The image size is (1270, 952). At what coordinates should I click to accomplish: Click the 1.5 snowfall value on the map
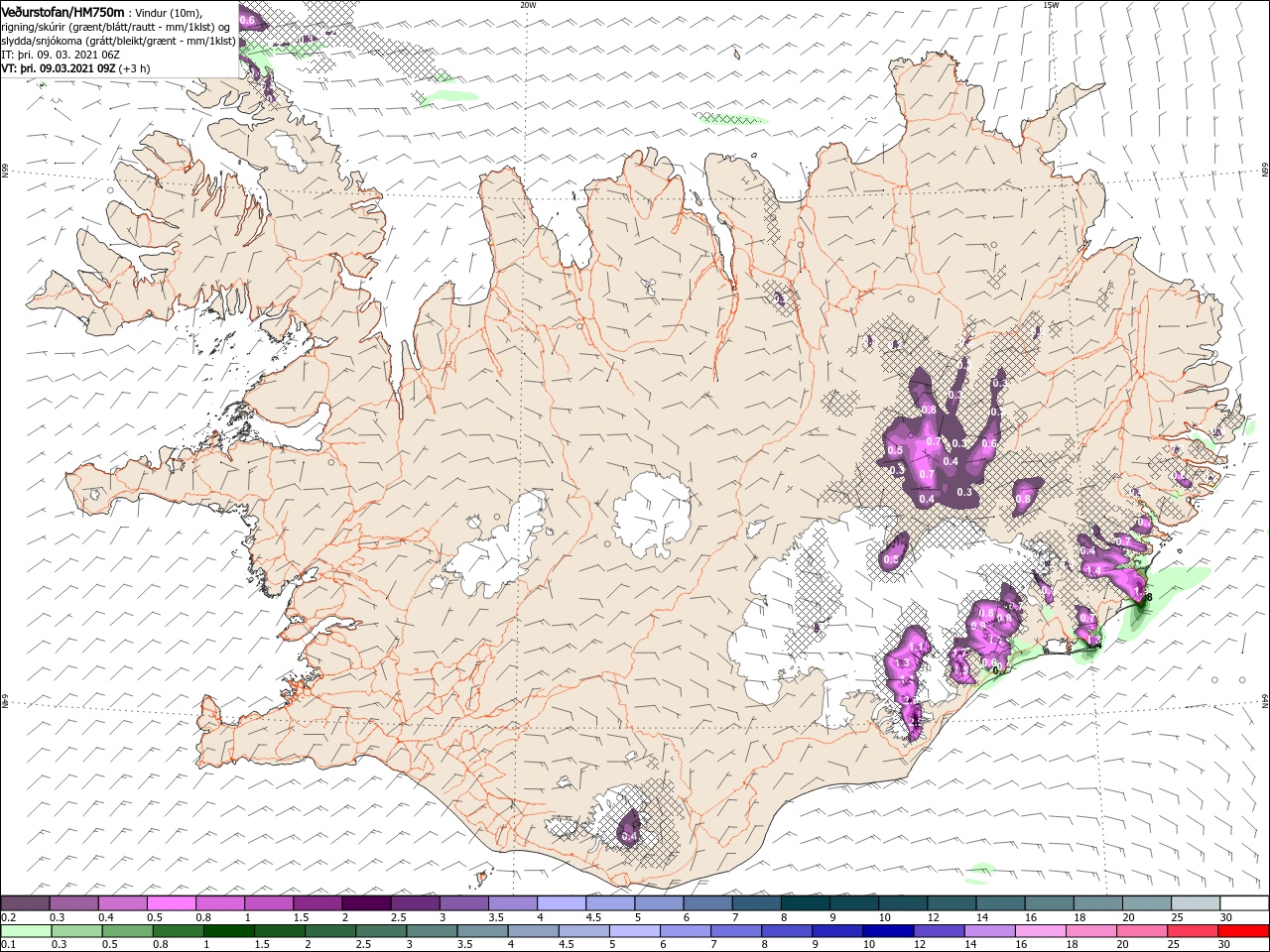tap(960, 670)
